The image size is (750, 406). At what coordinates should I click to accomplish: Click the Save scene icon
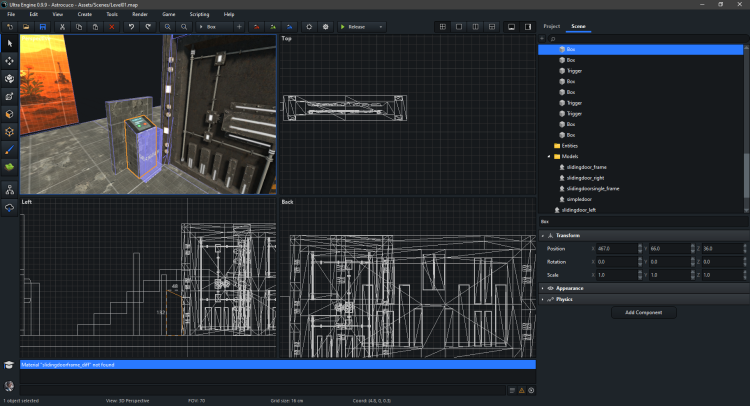[43, 26]
